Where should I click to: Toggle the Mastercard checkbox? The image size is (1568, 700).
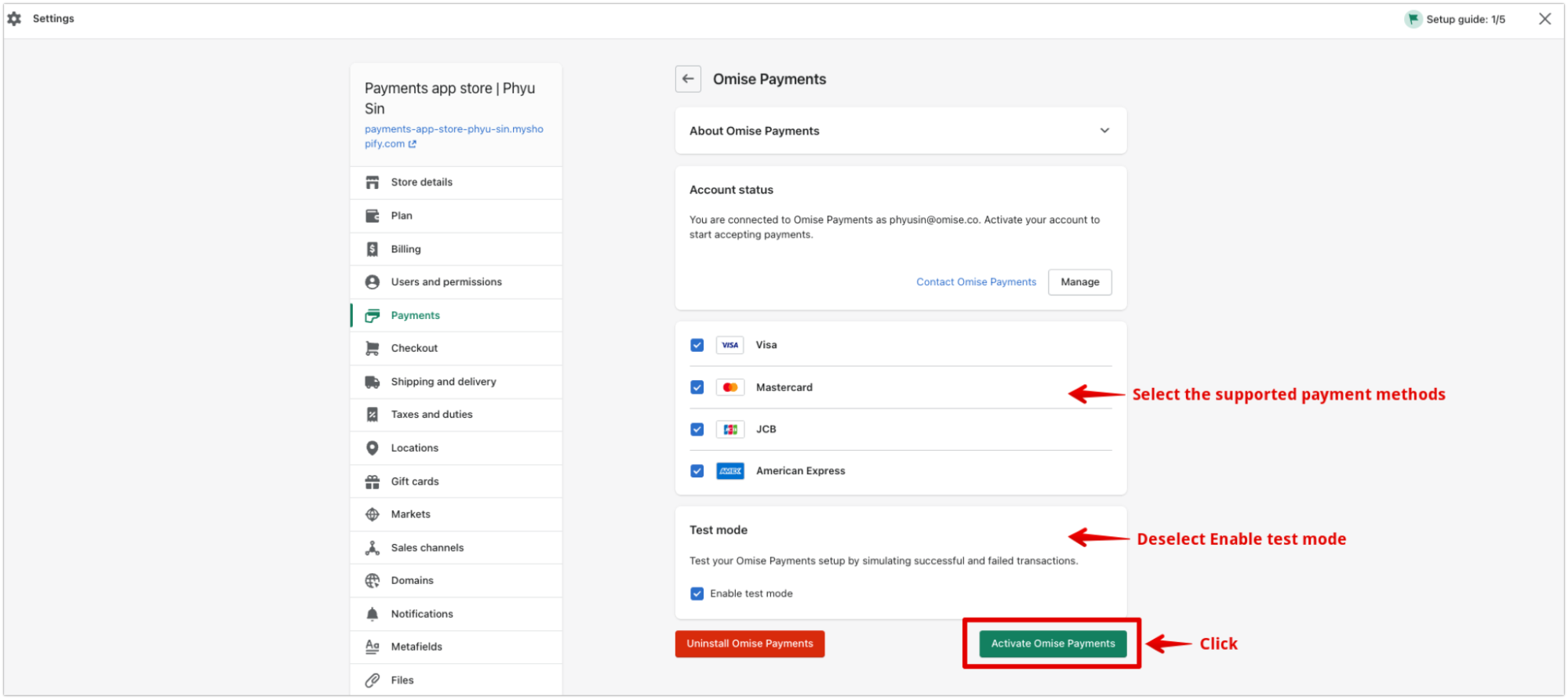click(697, 387)
